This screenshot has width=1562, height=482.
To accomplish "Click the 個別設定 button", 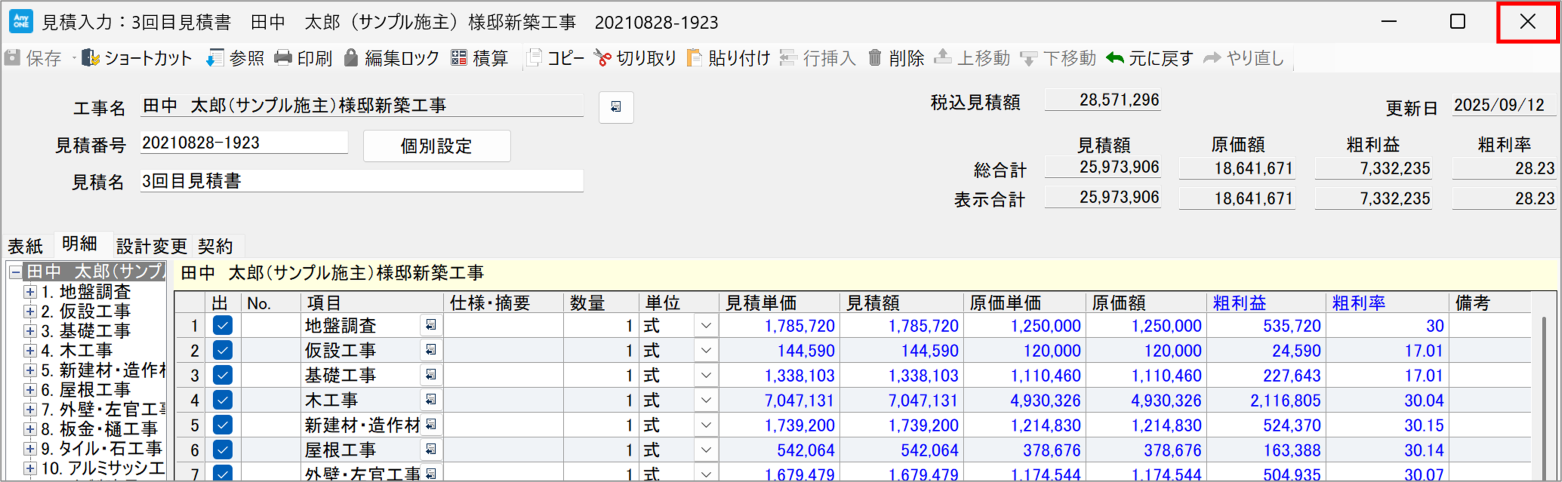I will (x=436, y=146).
